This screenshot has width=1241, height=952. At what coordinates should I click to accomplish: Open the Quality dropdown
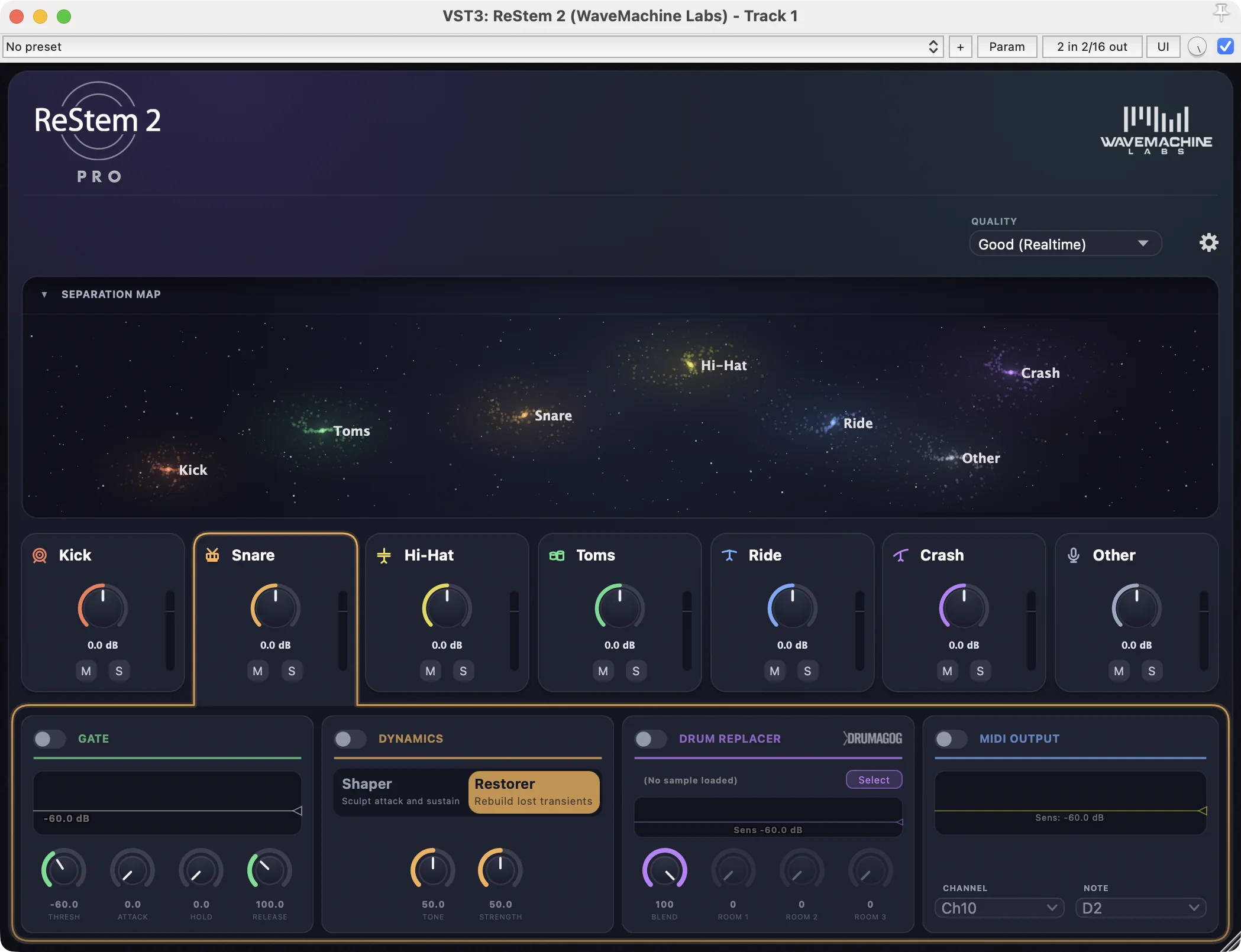[x=1065, y=244]
